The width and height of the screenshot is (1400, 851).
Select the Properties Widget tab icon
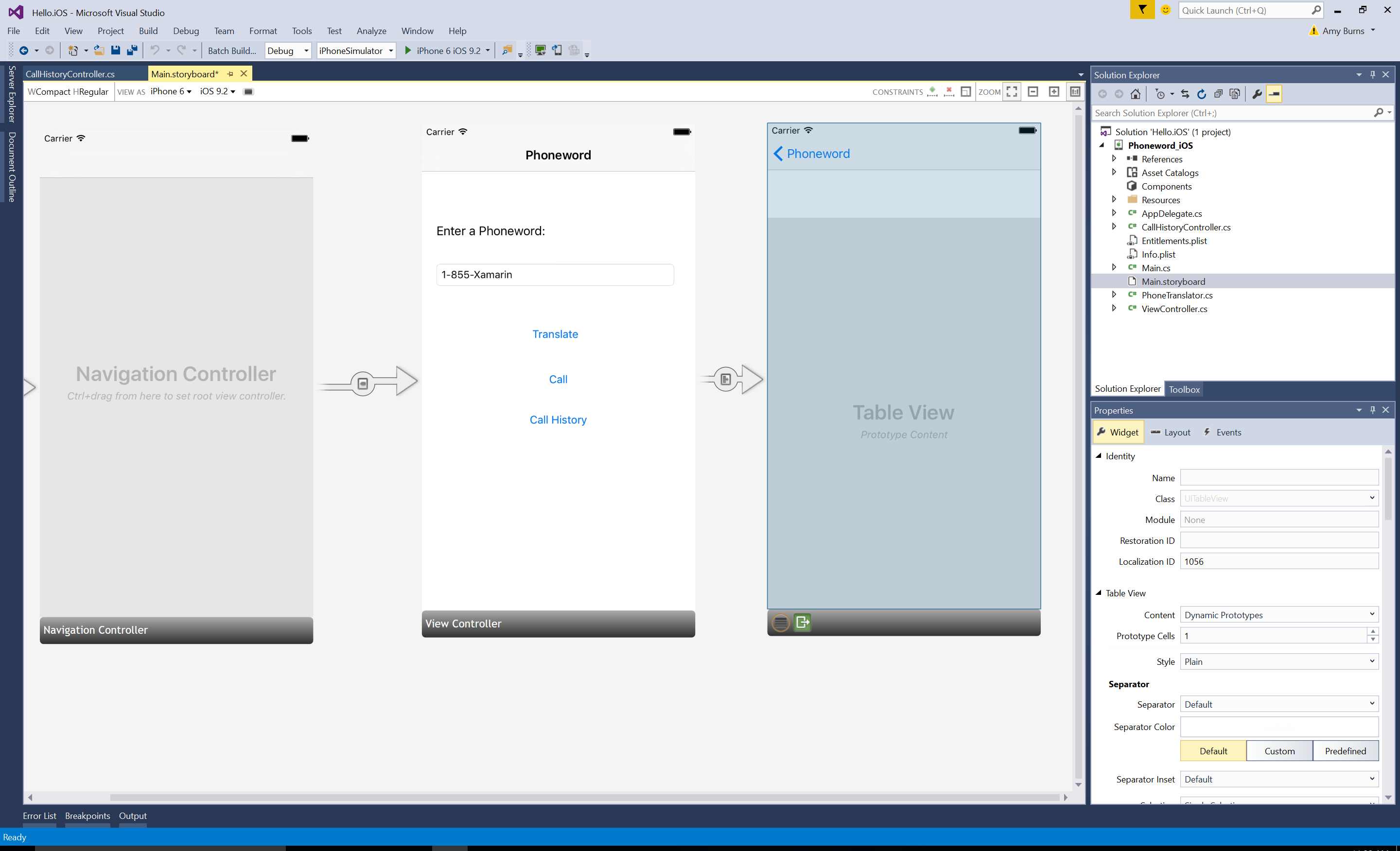(x=1101, y=432)
